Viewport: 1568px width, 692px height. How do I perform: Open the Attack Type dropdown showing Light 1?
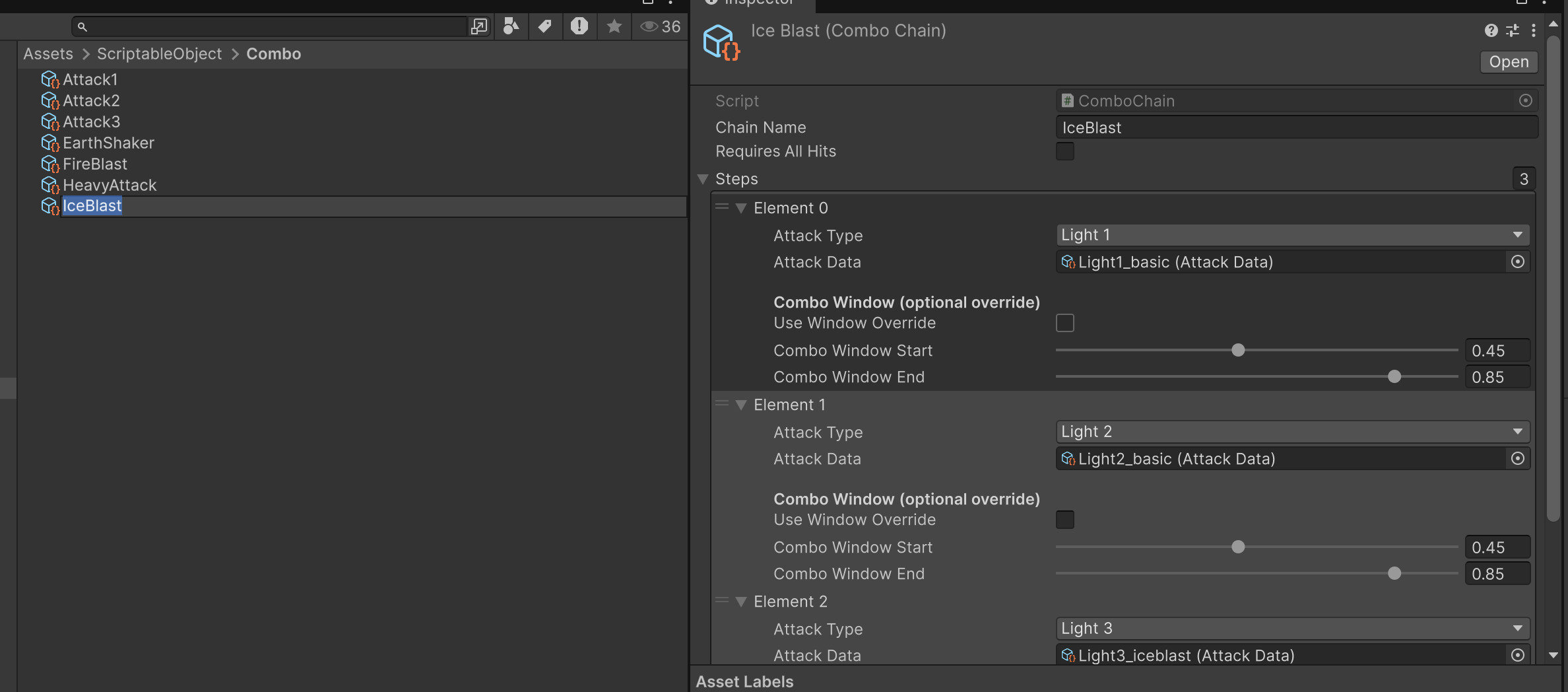(x=1291, y=235)
